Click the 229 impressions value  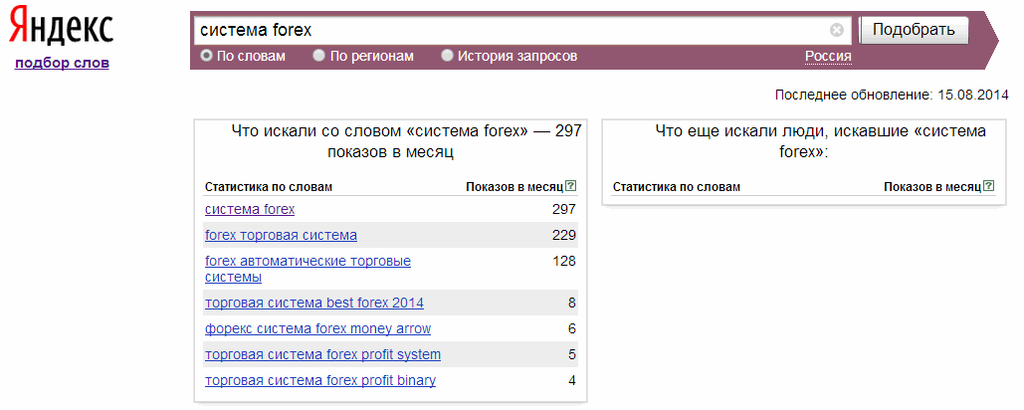(564, 235)
